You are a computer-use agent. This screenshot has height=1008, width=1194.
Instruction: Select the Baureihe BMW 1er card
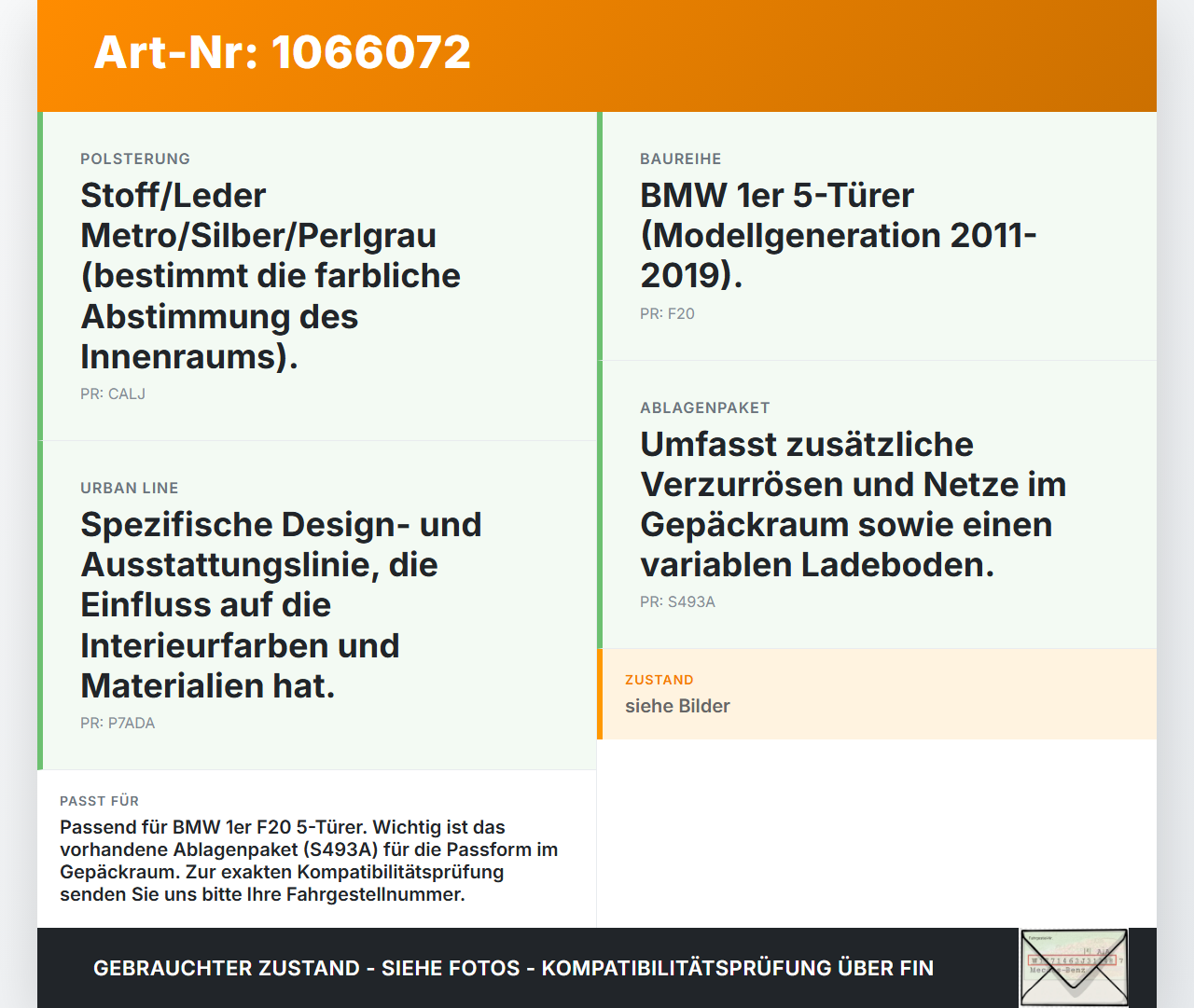pyautogui.click(x=877, y=236)
